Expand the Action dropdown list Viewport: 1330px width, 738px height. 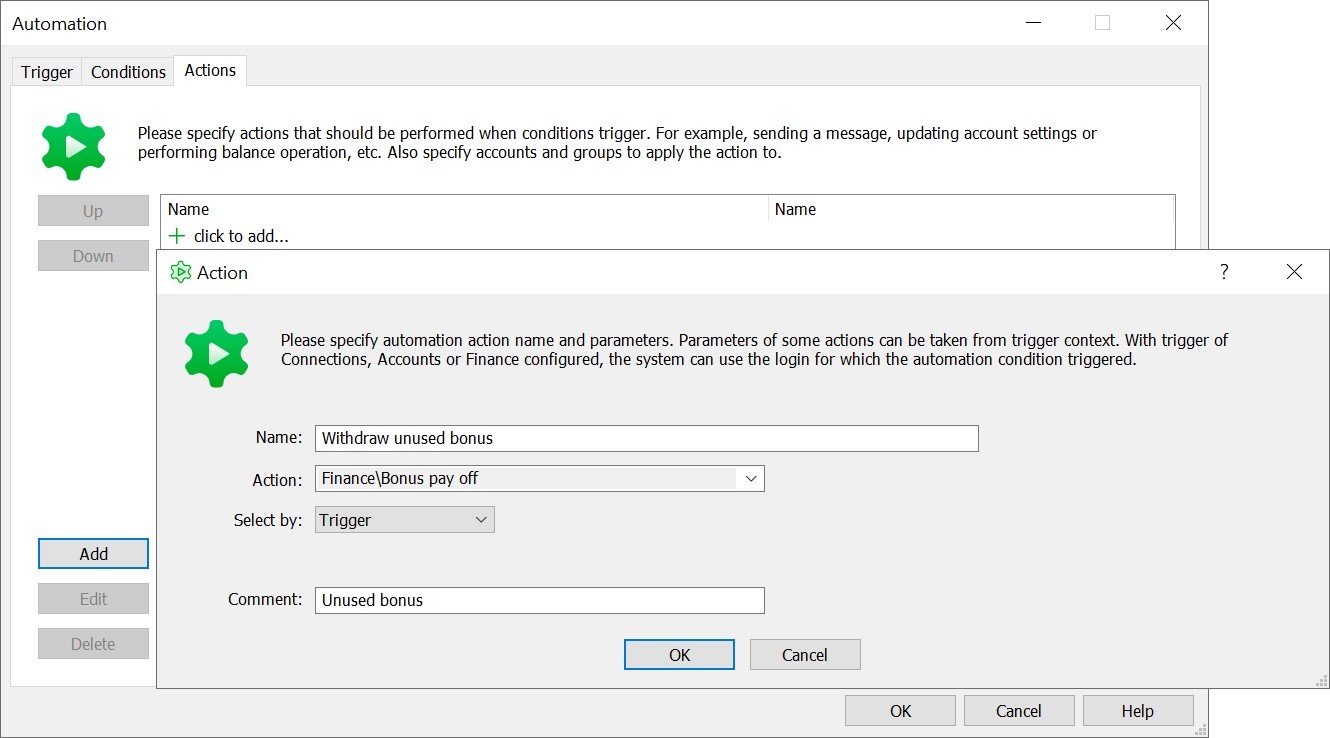click(751, 479)
